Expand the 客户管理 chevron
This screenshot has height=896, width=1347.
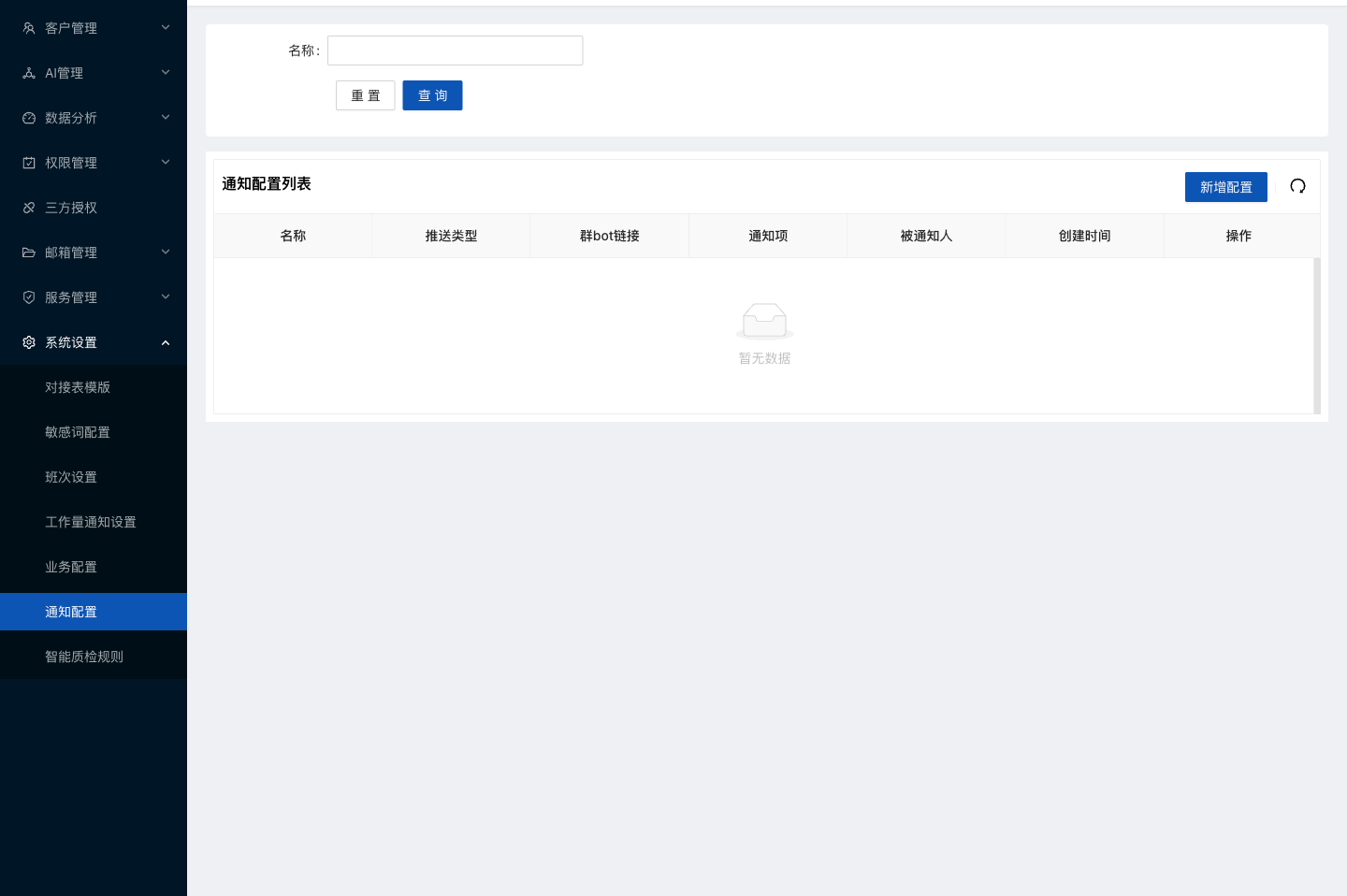[166, 28]
